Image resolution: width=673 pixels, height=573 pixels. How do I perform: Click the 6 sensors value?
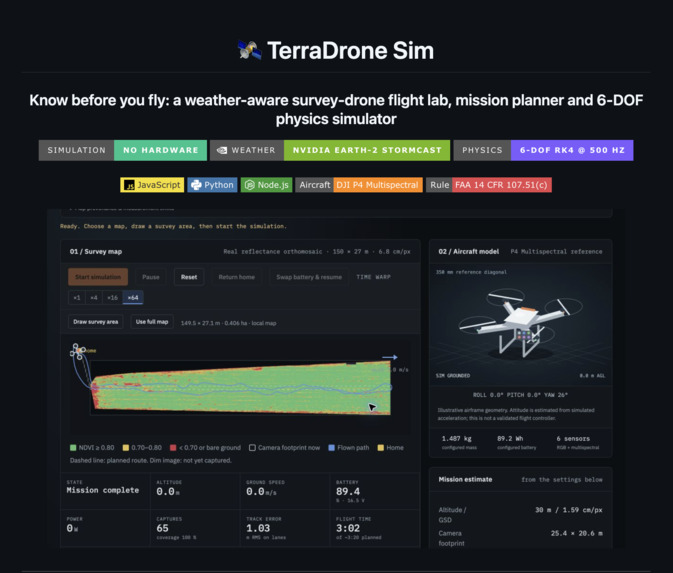(573, 439)
